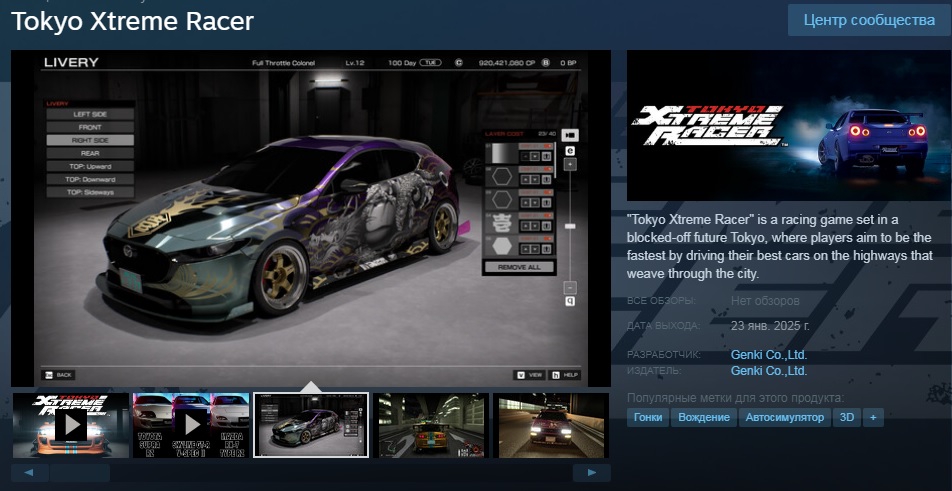This screenshot has height=491, width=952.
Task: Click the ИЗДАТЕЛЬ label
Action: point(654,370)
